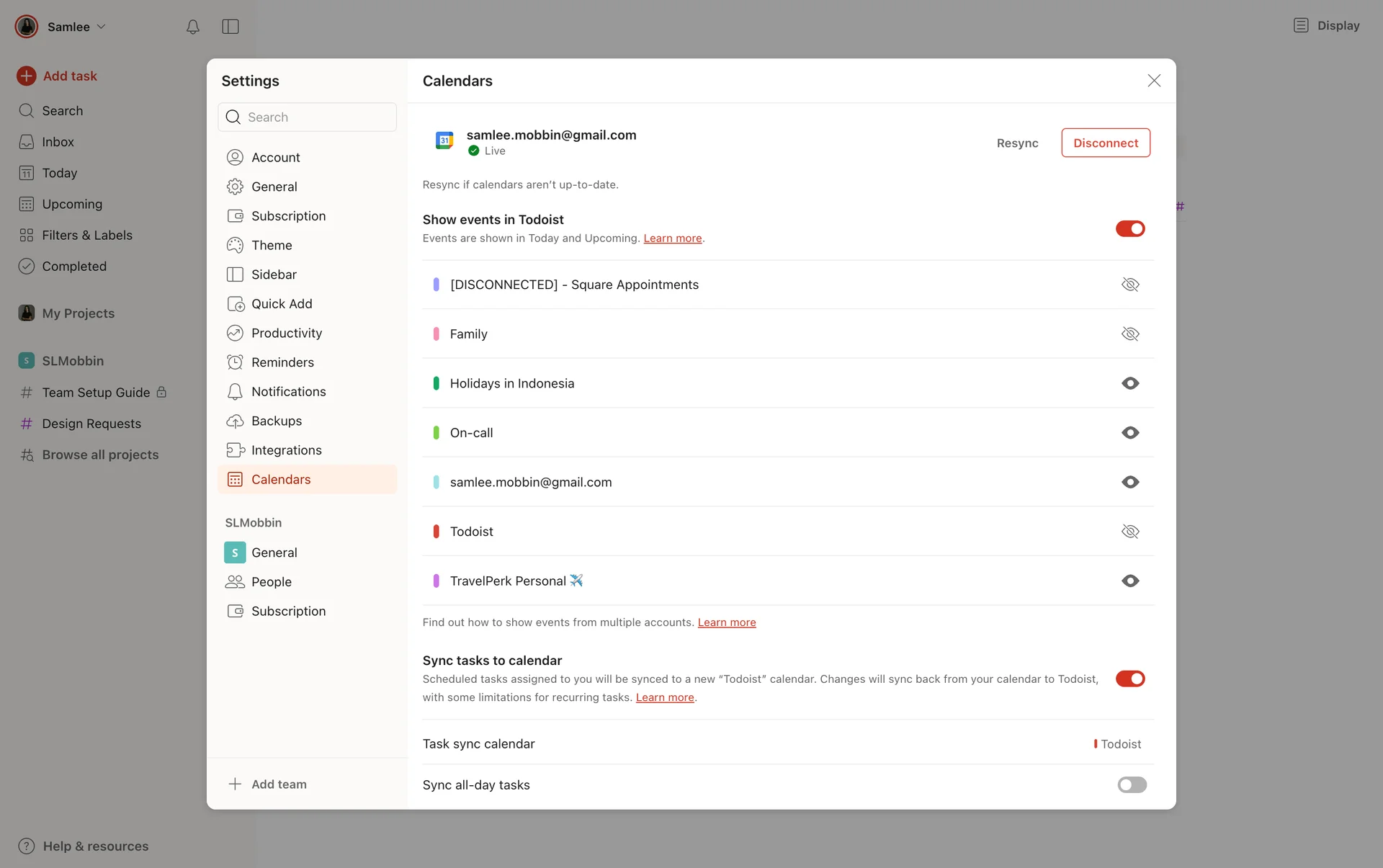Hide the On-call calendar
Screen dimensions: 1383x868
pos(1129,433)
